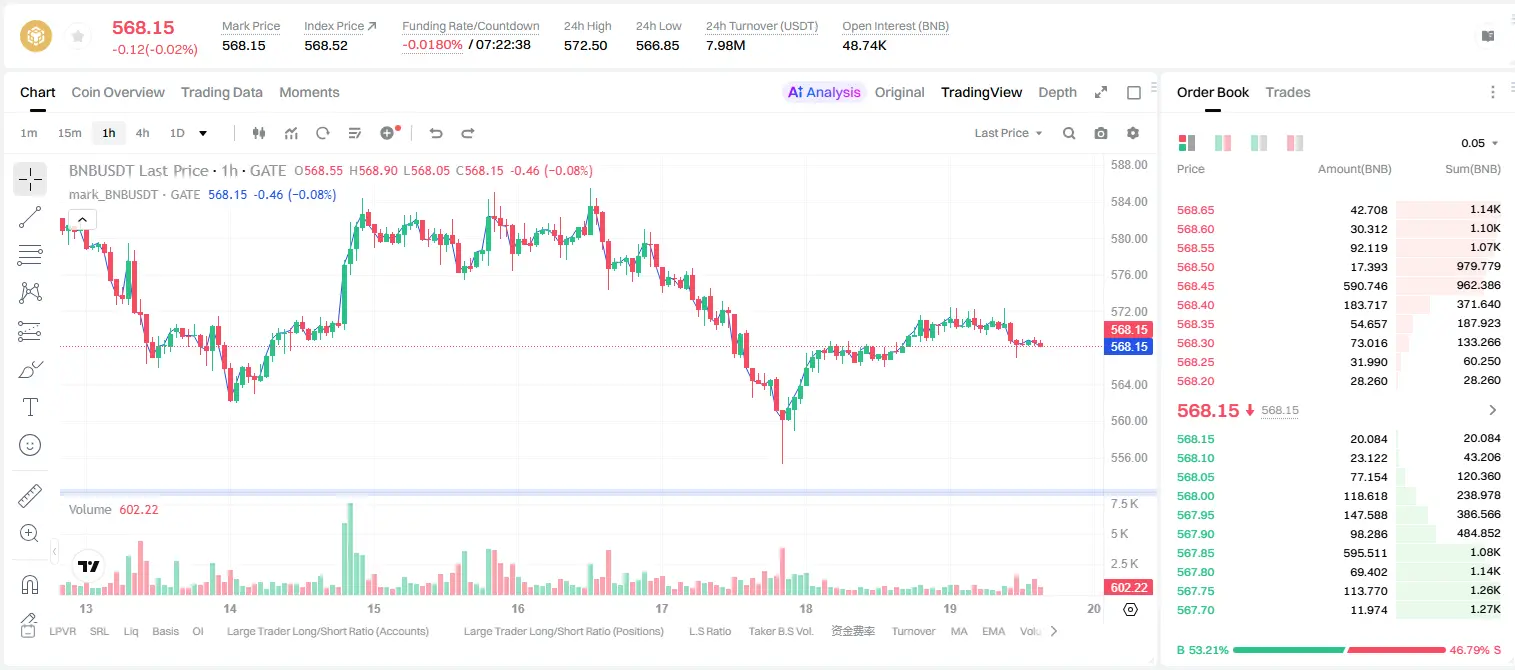Expand more timeframe intervals arrow
Image resolution: width=1515 pixels, height=670 pixels.
[203, 133]
